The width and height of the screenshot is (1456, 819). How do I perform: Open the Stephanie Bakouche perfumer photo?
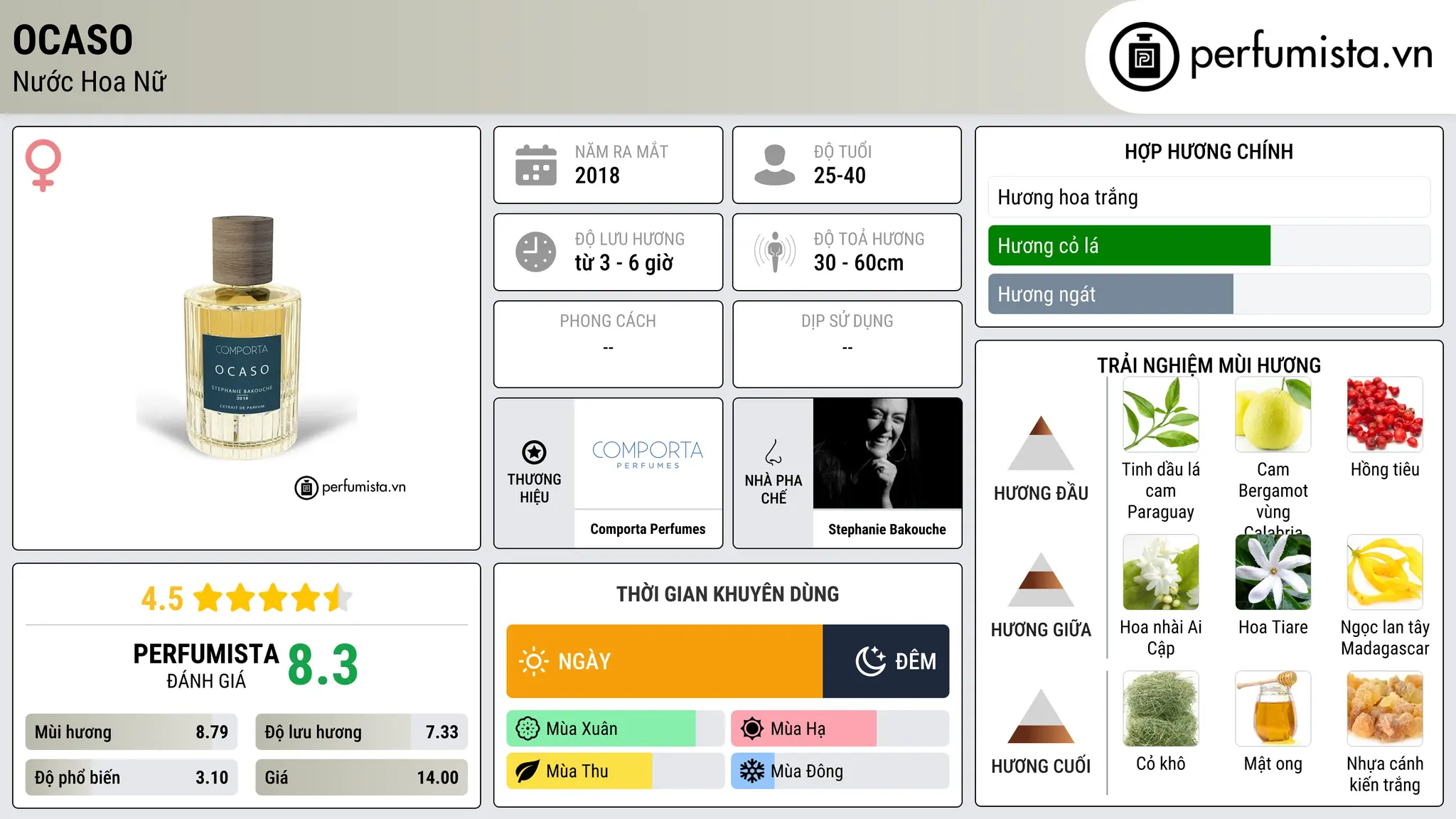(887, 454)
